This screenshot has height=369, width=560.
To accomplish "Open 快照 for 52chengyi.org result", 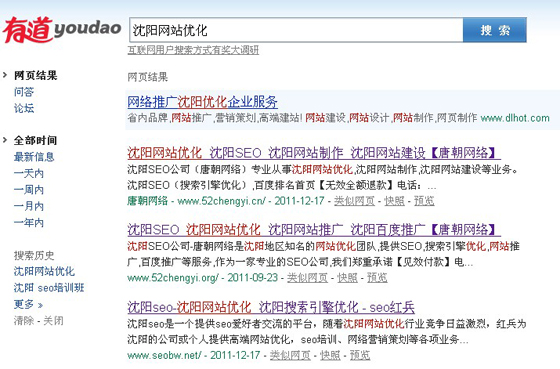I will [x=347, y=278].
